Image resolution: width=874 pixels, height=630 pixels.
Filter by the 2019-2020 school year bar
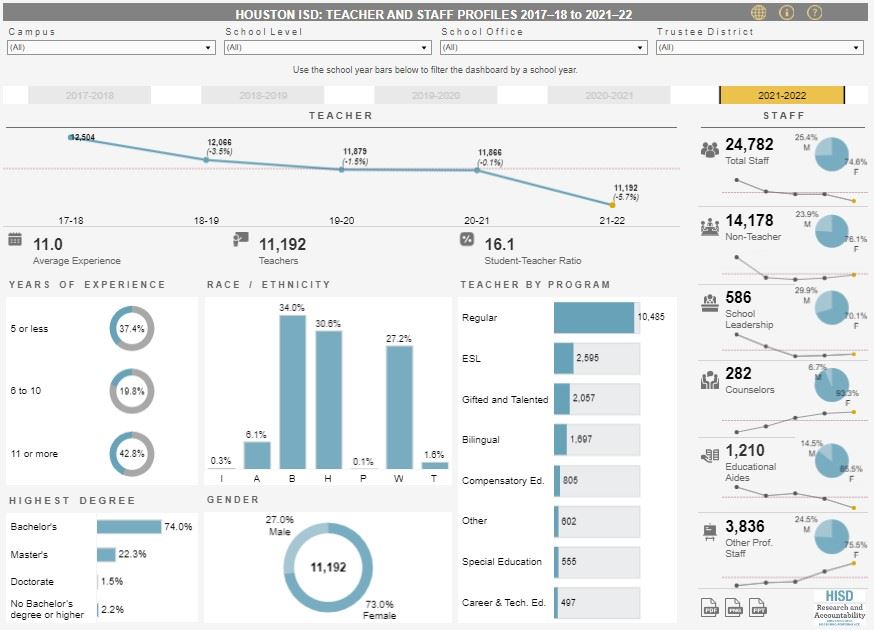point(436,95)
